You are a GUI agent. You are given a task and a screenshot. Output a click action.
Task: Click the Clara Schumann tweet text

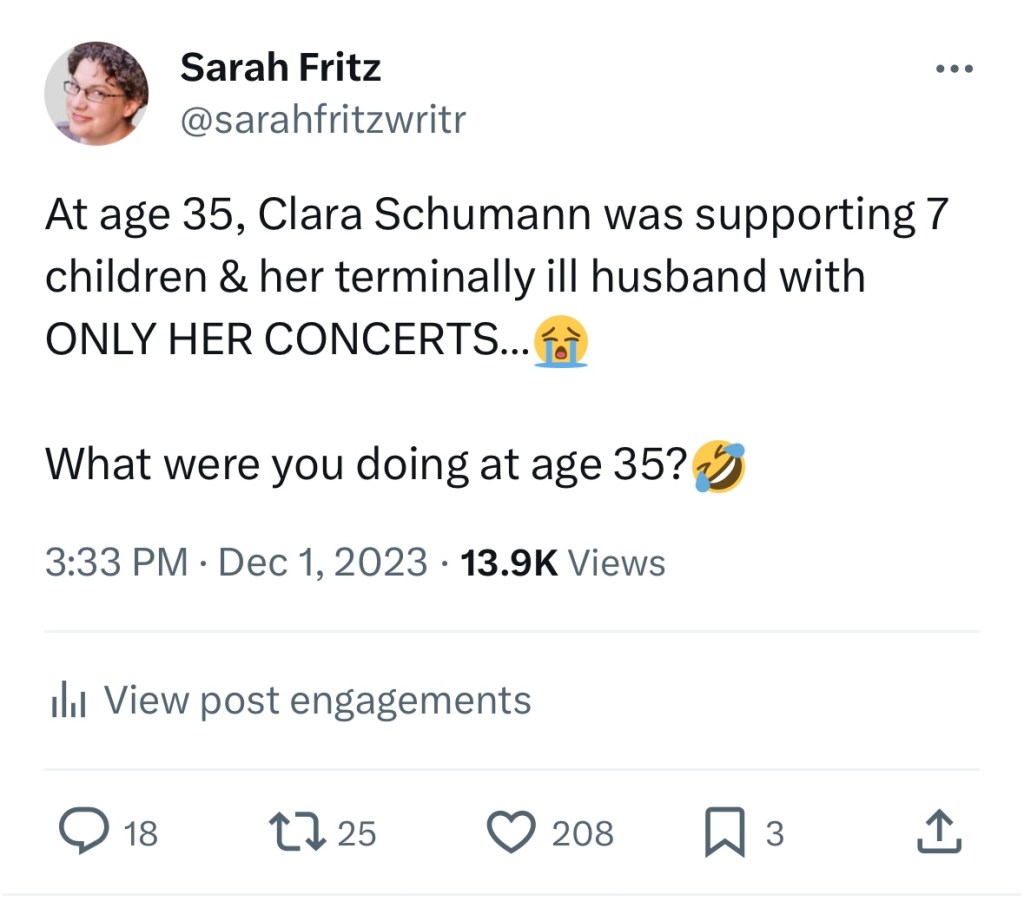(x=495, y=278)
